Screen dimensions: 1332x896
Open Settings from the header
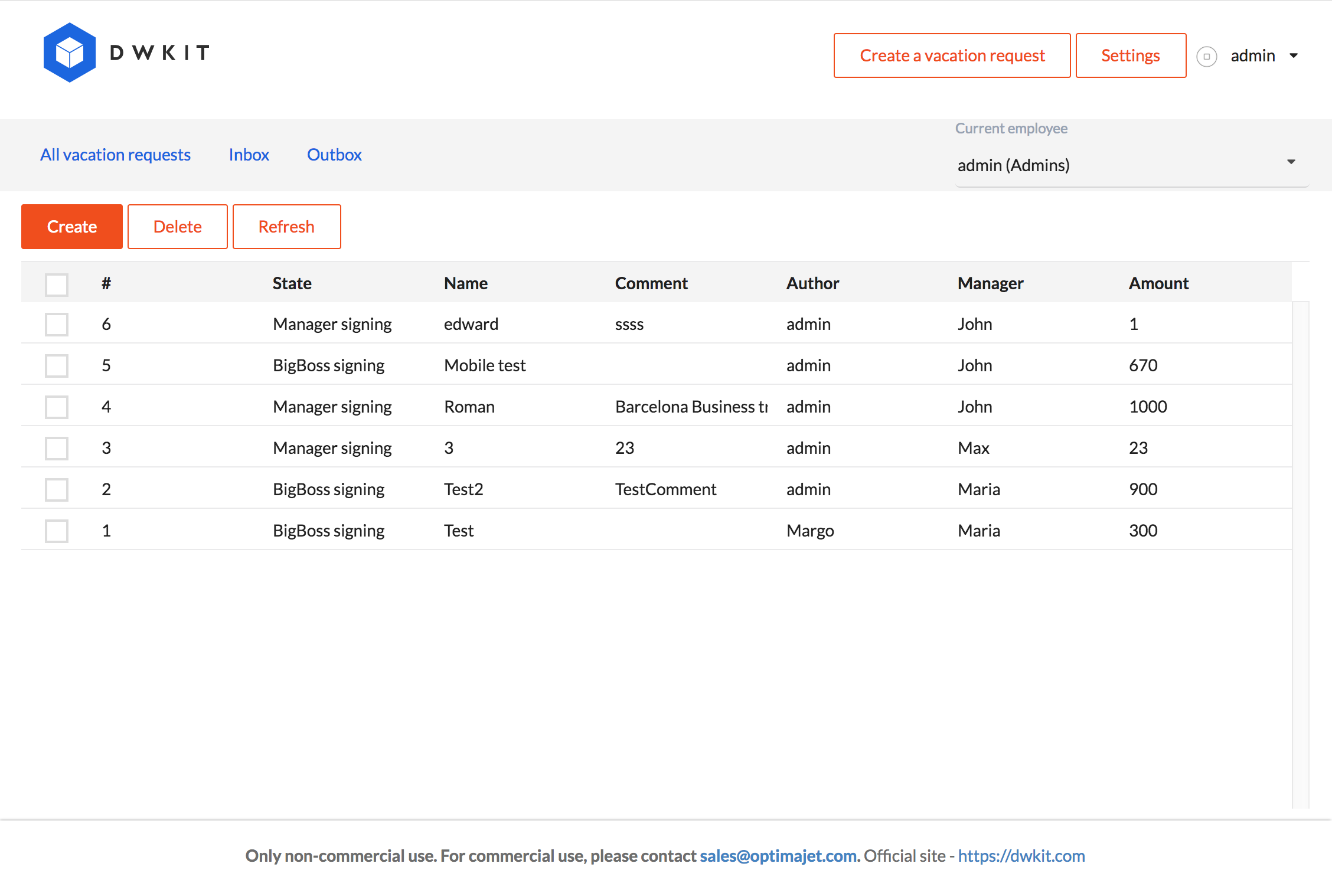pyautogui.click(x=1130, y=55)
